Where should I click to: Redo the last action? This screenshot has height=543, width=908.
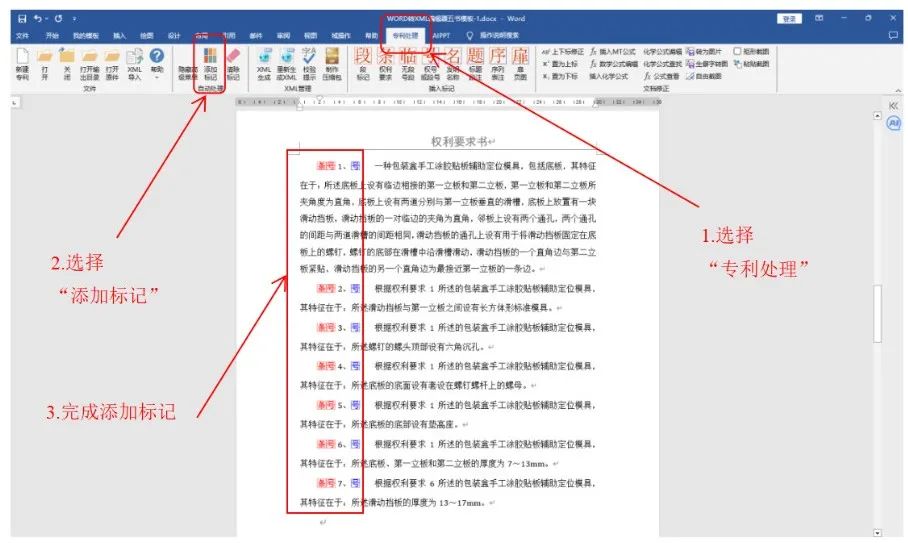coord(58,19)
